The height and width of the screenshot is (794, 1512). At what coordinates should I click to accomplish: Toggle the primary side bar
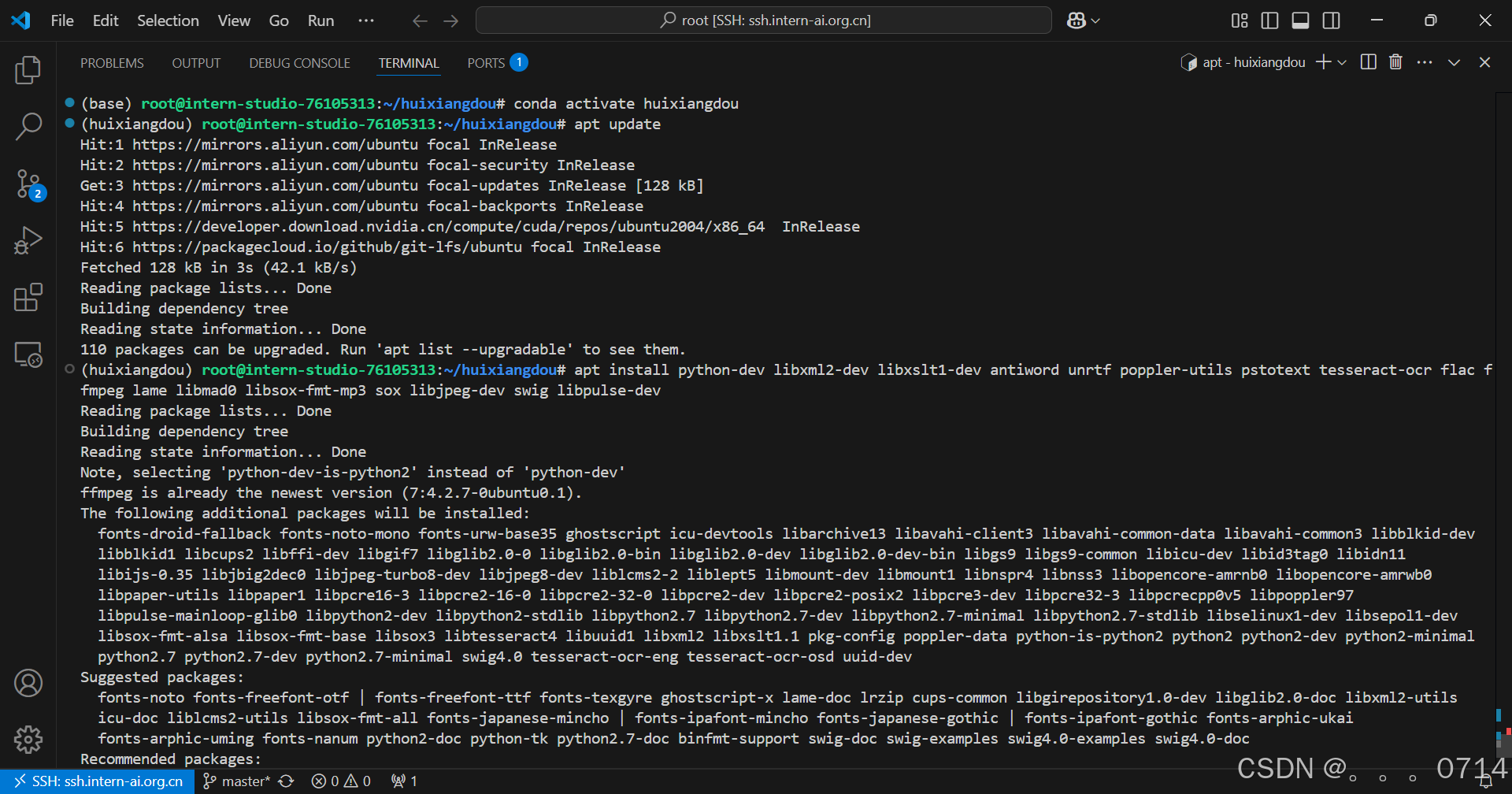coord(1269,20)
